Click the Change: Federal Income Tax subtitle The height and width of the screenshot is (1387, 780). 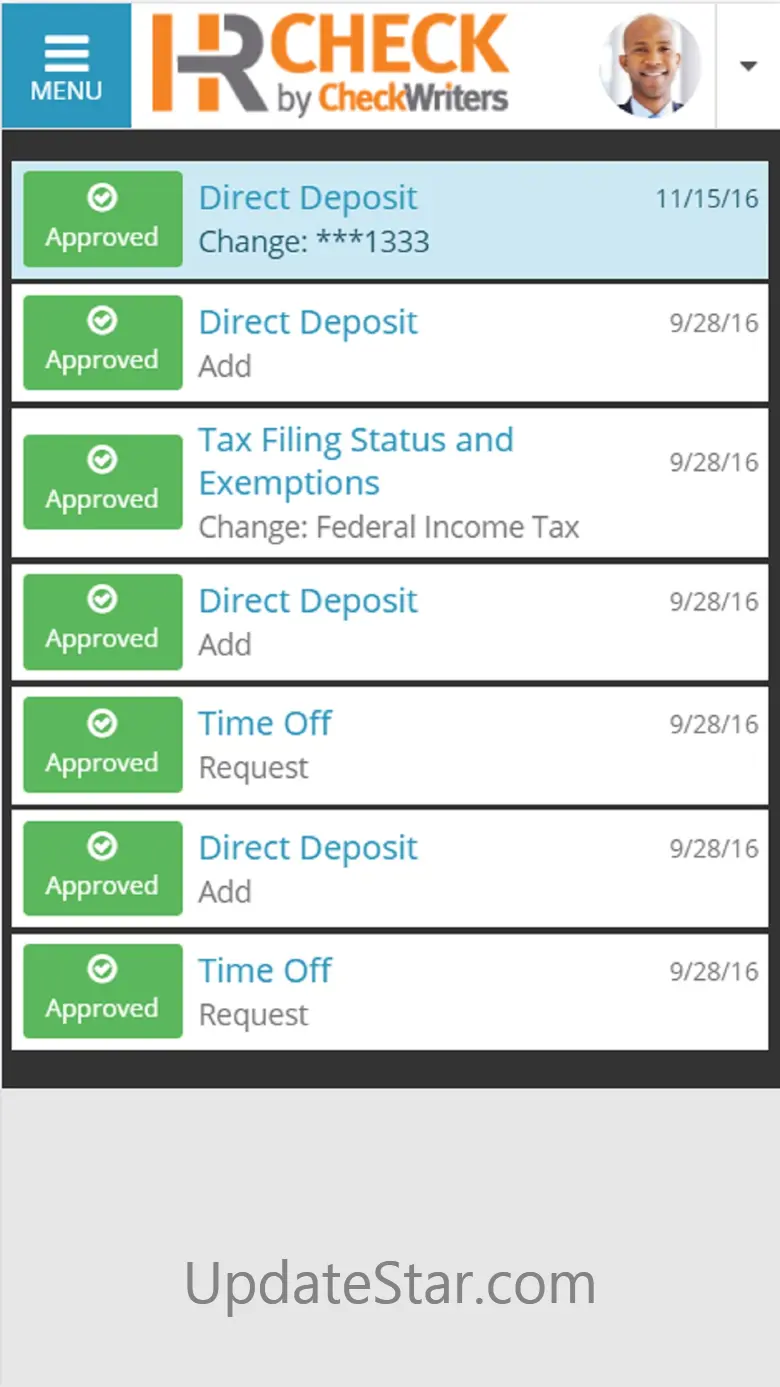tap(388, 527)
